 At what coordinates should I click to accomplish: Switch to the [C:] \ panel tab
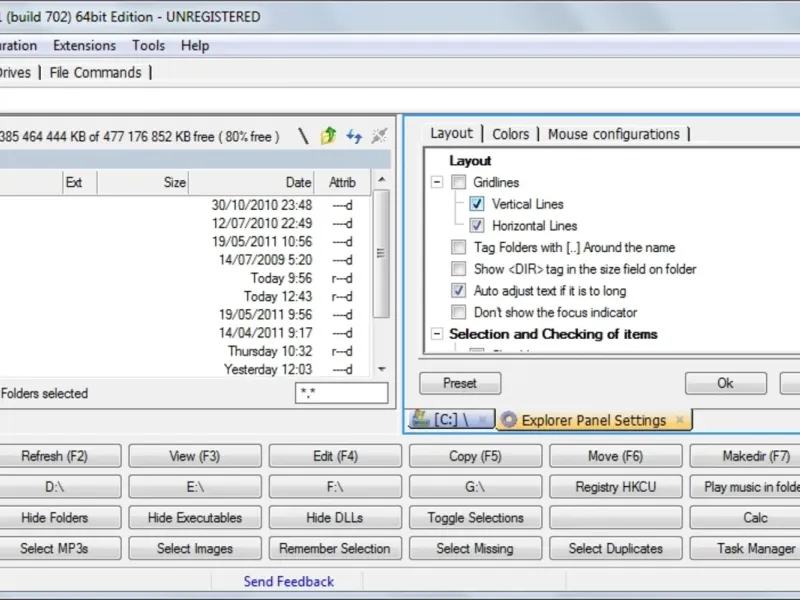(451, 419)
